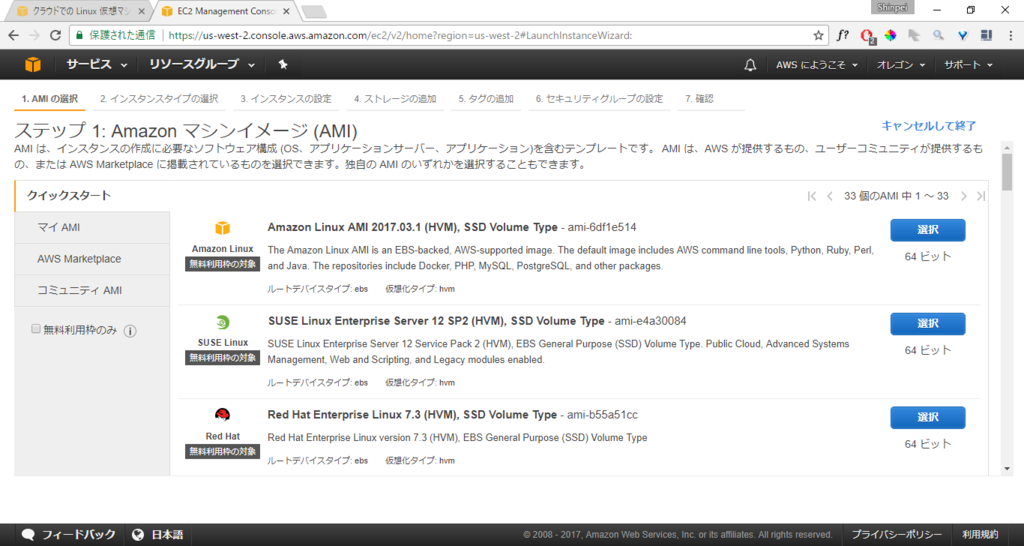Click the Shinpei profile button
1024x546 pixels.
(x=893, y=7)
